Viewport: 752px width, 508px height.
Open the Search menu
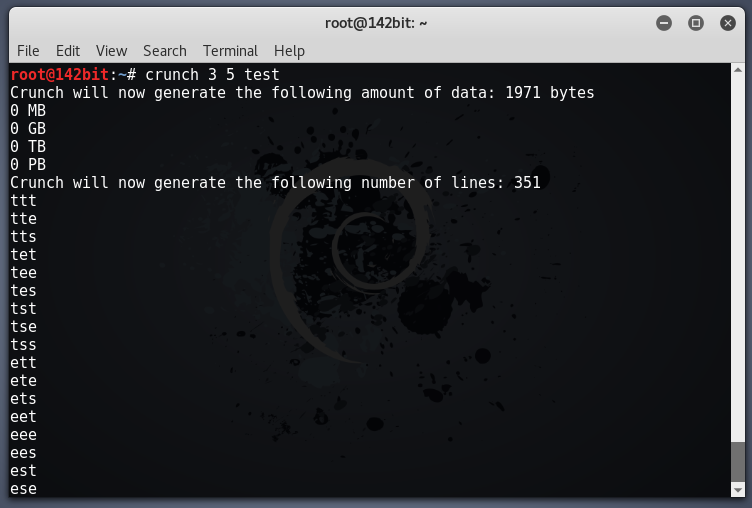pyautogui.click(x=164, y=51)
